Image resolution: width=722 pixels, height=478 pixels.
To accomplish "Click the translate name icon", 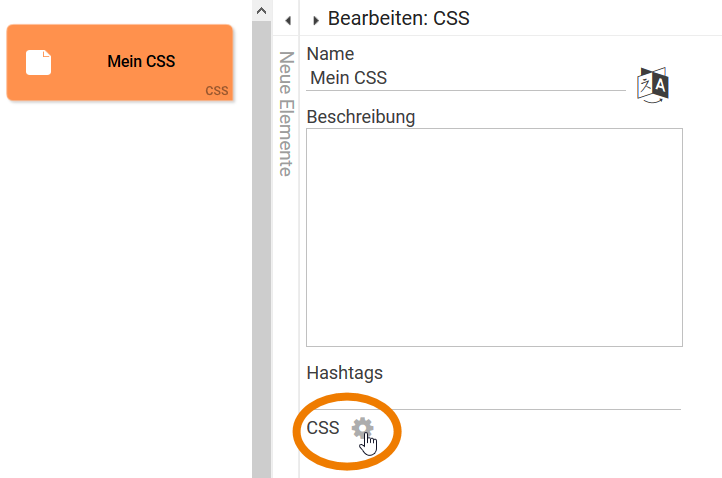I will click(x=652, y=84).
